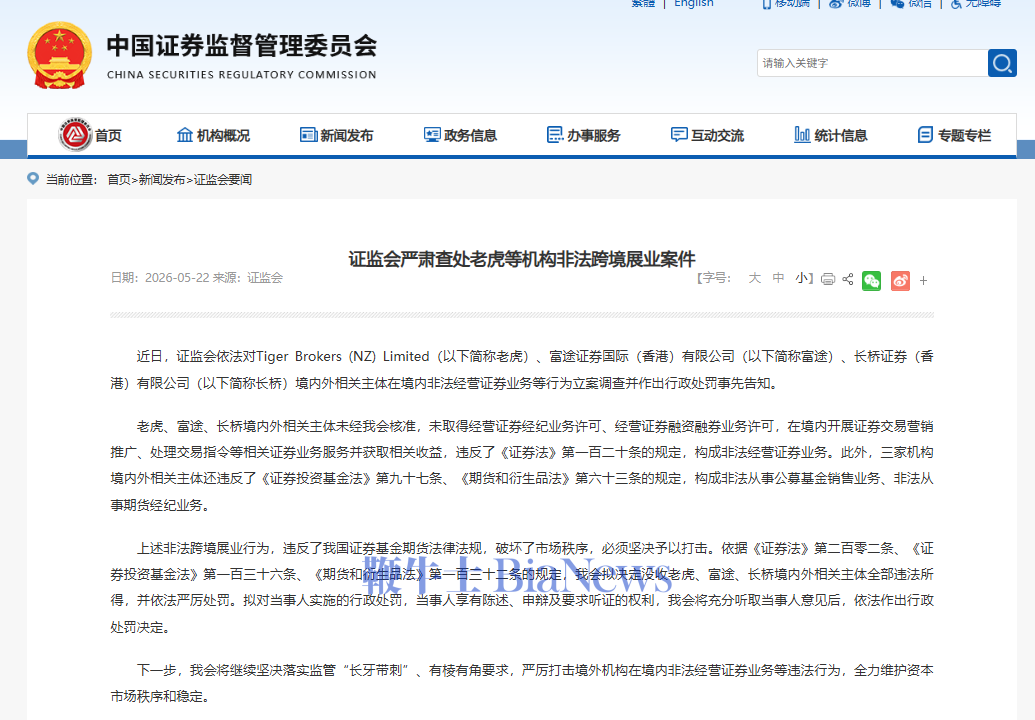
Task: Click the source text 来源: 证监会
Action: click(x=248, y=278)
